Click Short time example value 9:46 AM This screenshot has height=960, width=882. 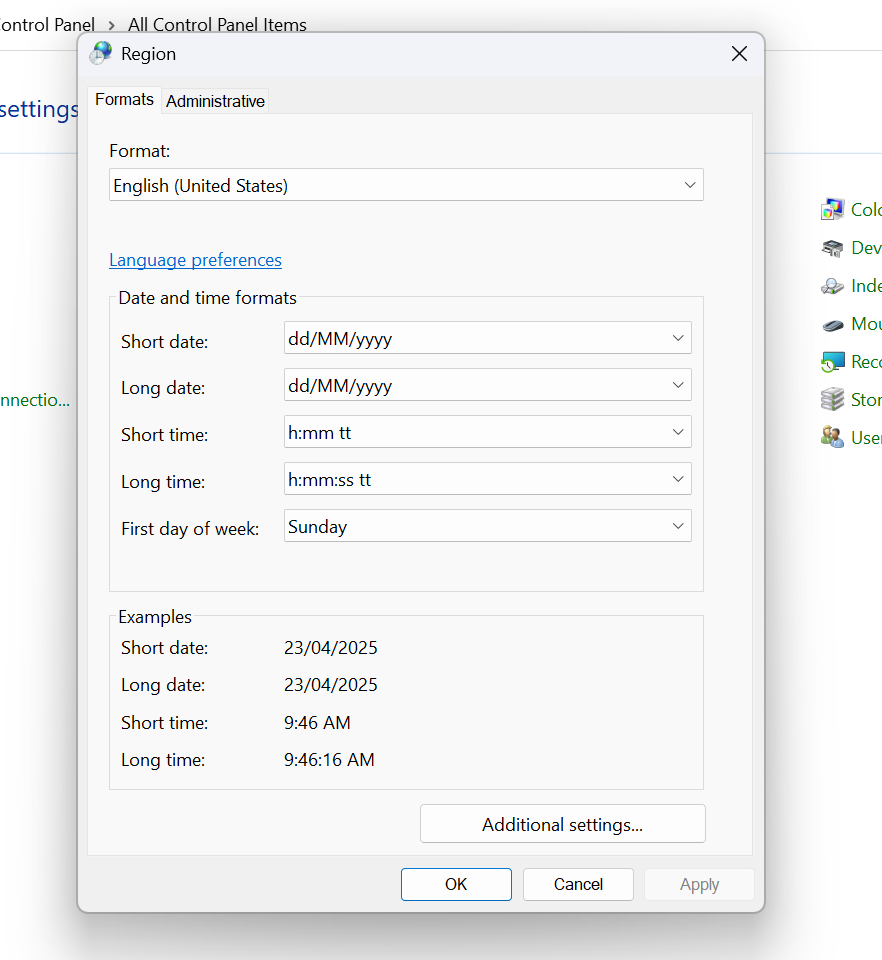click(317, 722)
